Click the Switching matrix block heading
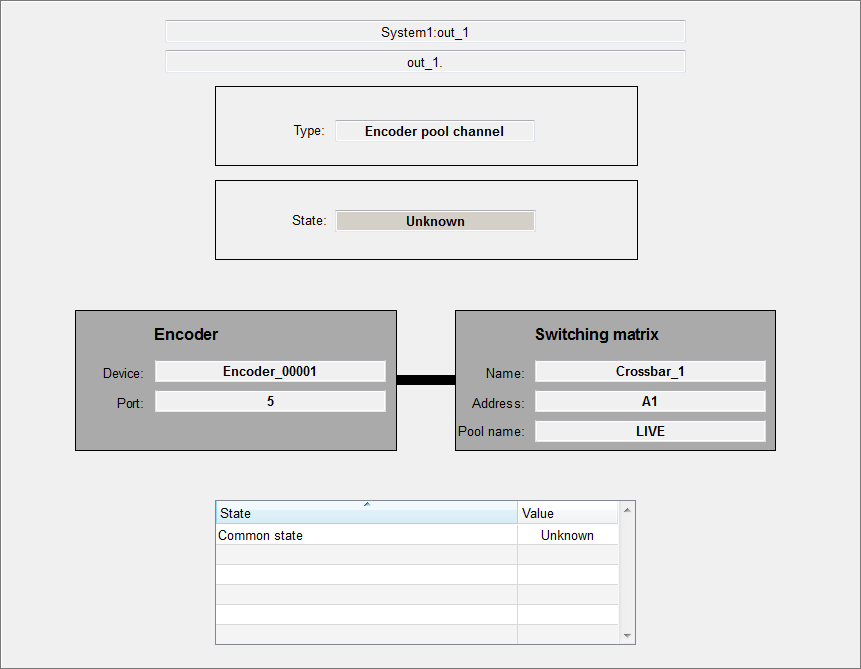The width and height of the screenshot is (861, 669). pos(596,335)
